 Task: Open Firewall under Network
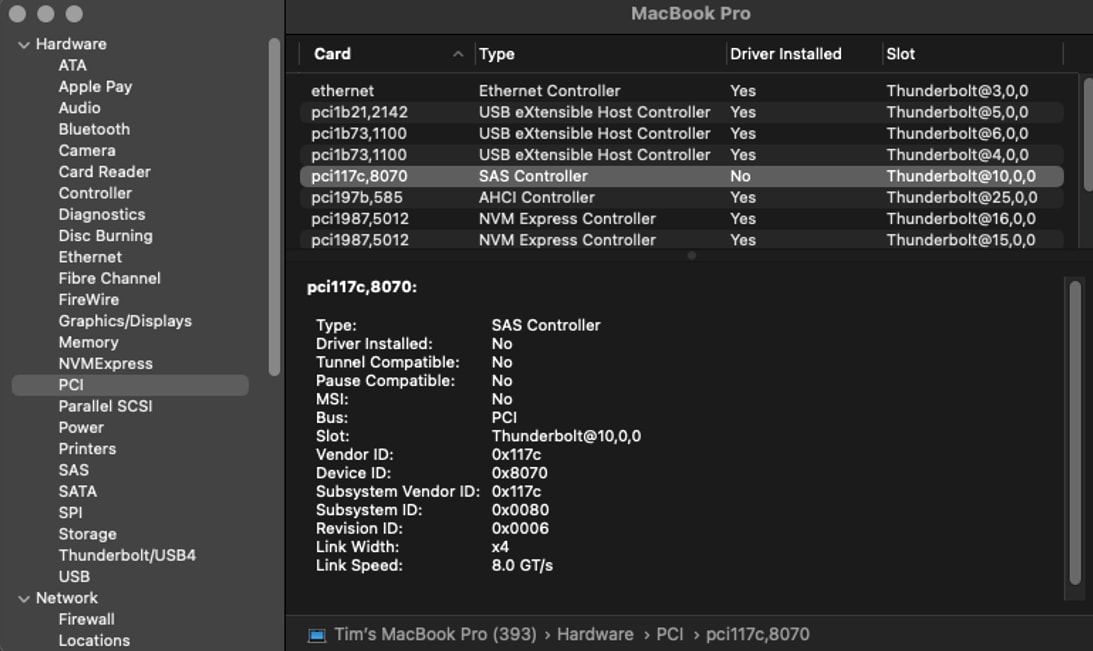tap(86, 619)
